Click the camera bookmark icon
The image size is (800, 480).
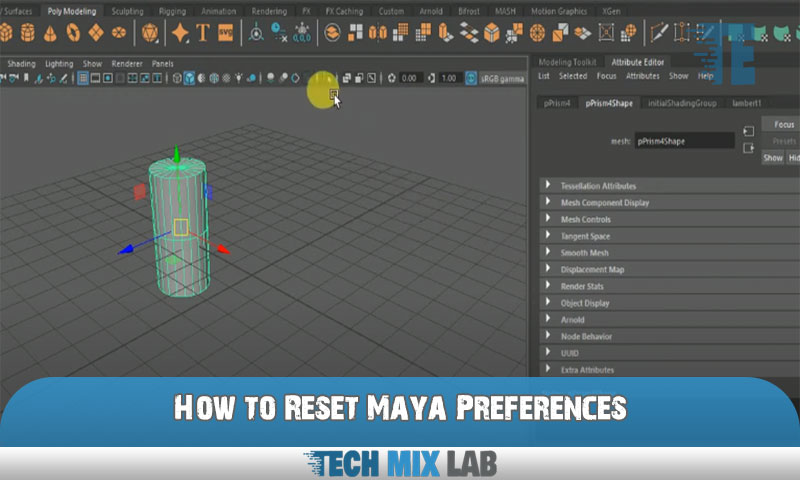[27, 78]
